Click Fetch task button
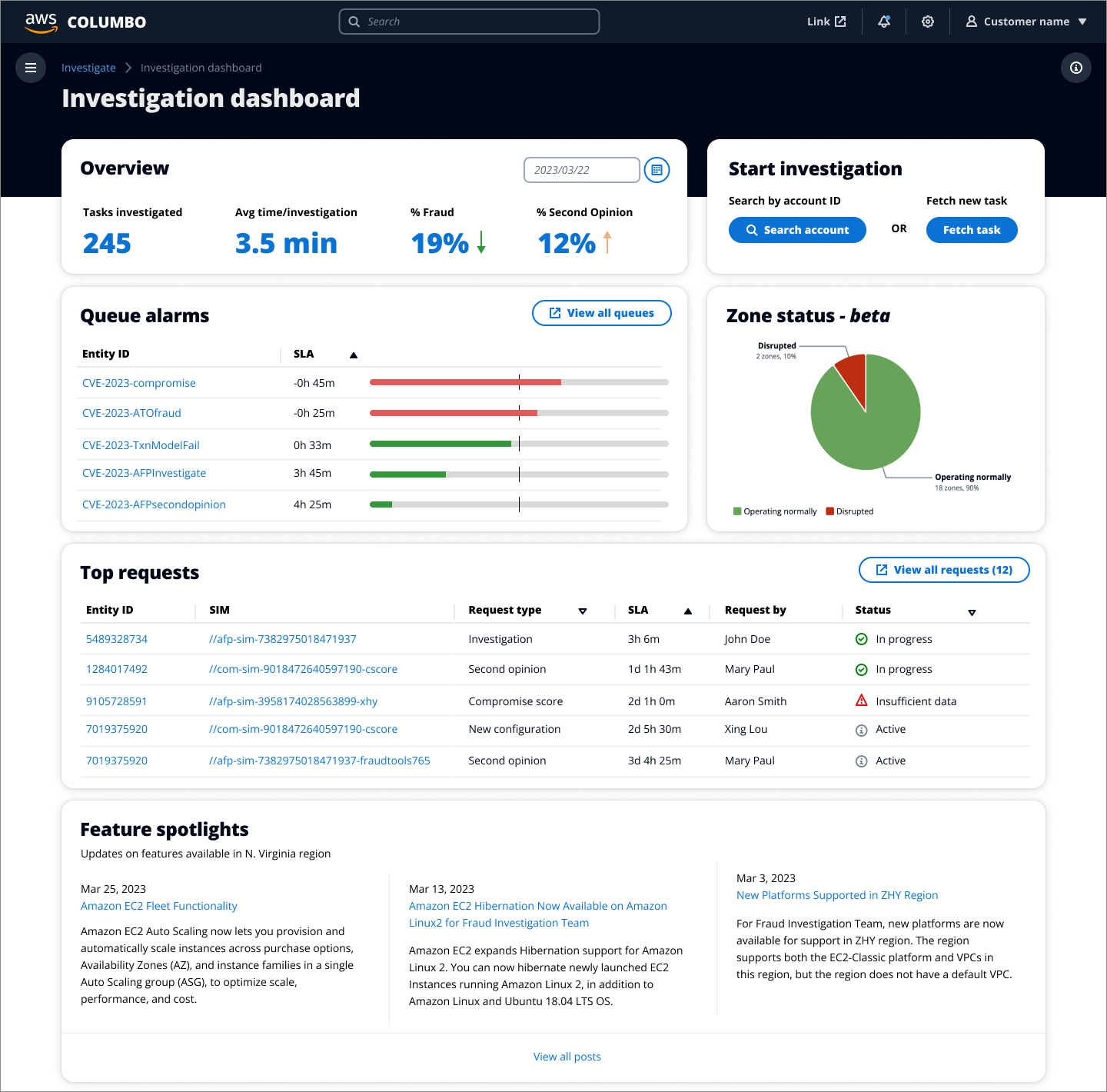The width and height of the screenshot is (1107, 1092). point(972,230)
